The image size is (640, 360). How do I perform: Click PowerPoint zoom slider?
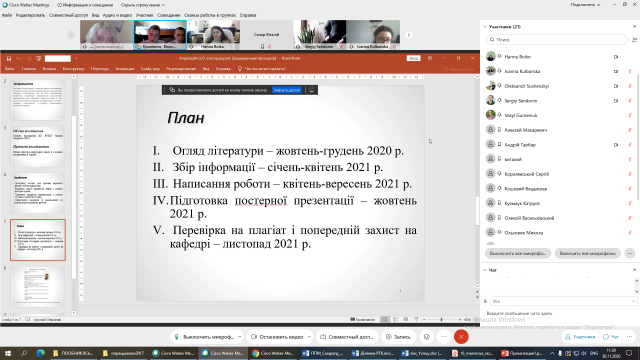(441, 320)
